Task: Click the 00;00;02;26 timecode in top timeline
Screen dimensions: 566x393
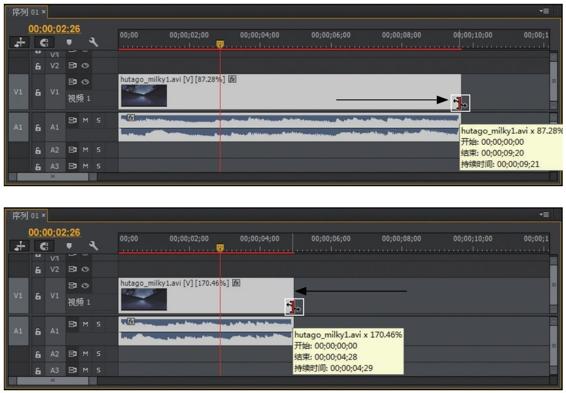Action: pyautogui.click(x=54, y=29)
